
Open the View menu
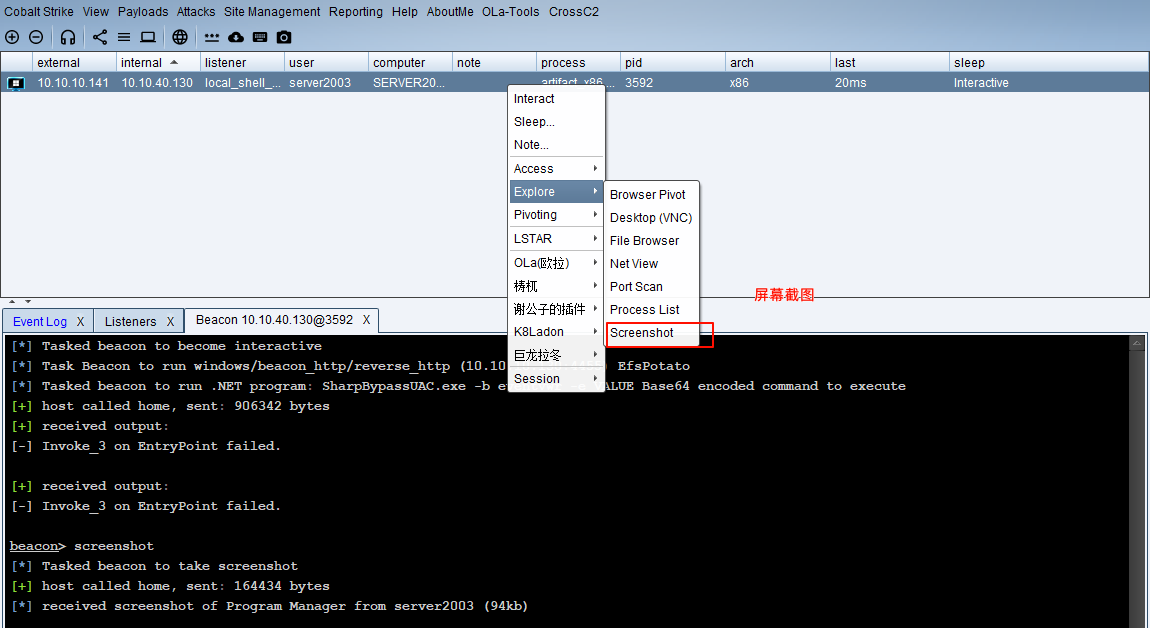tap(95, 12)
